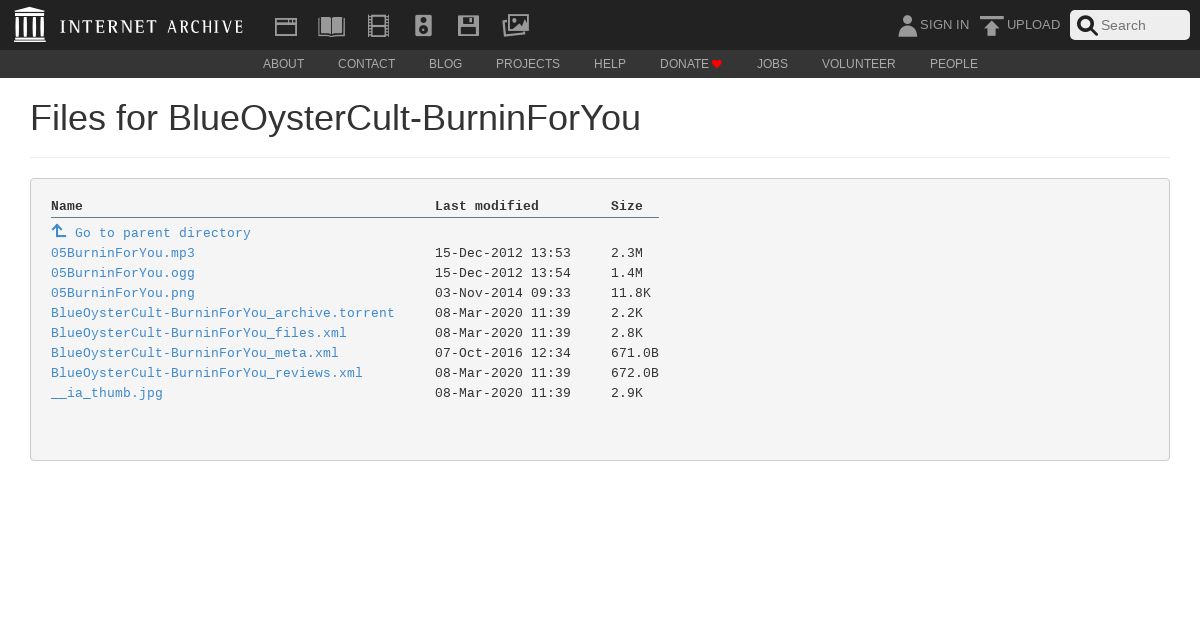1200x630 pixels.
Task: Select date 07-Oct-2016 12:34
Action: pyautogui.click(x=503, y=353)
